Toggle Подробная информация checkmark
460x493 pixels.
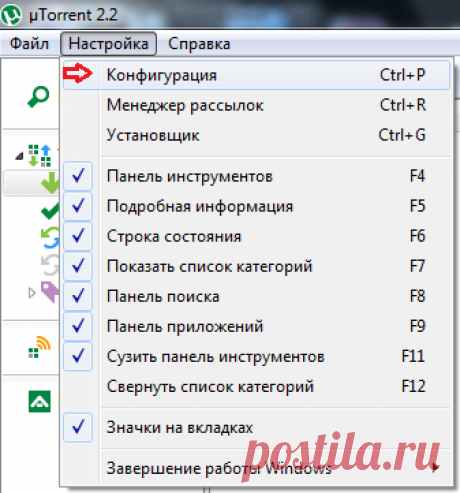78,206
